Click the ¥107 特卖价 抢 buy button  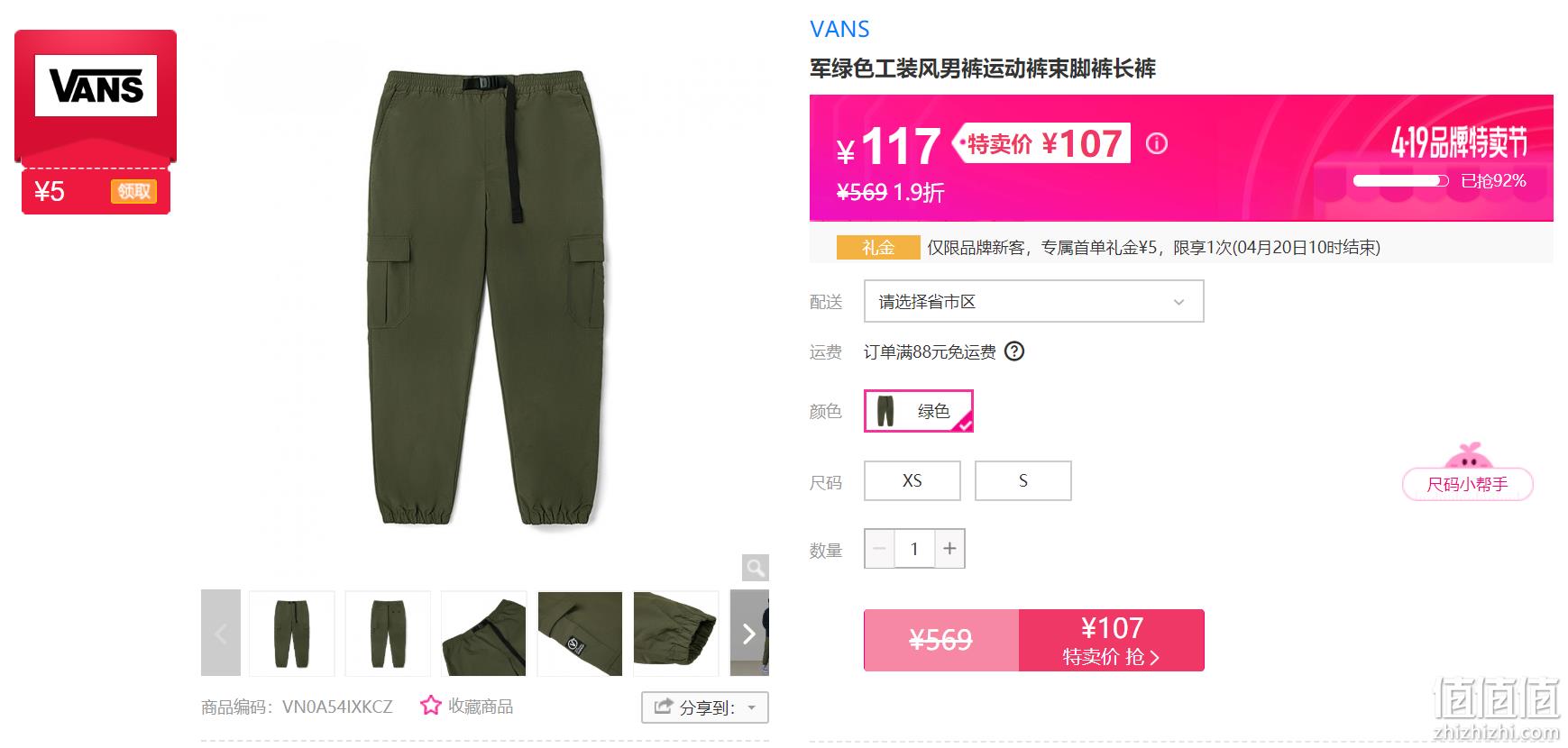(x=1112, y=640)
